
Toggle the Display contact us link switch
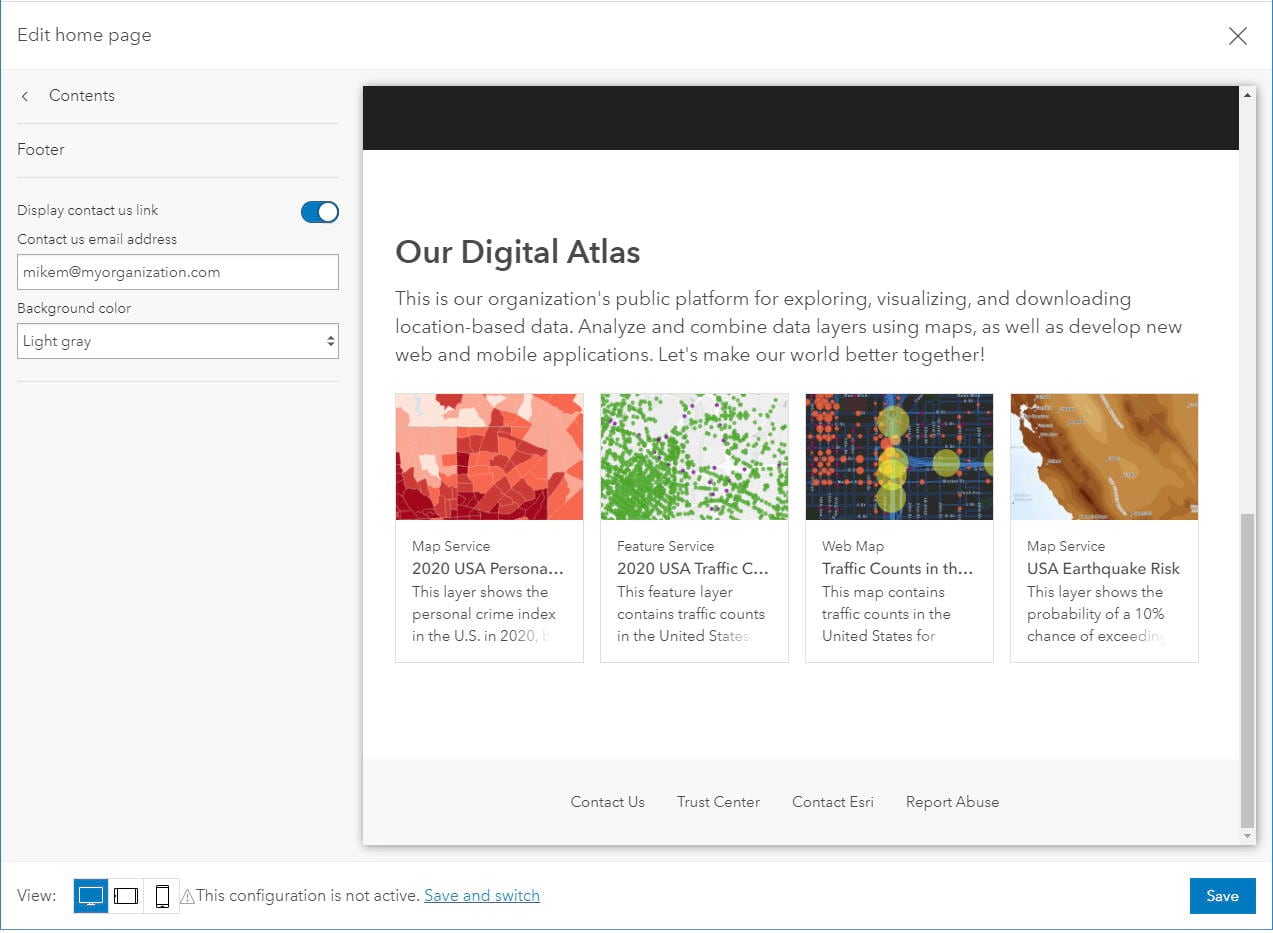tap(320, 212)
